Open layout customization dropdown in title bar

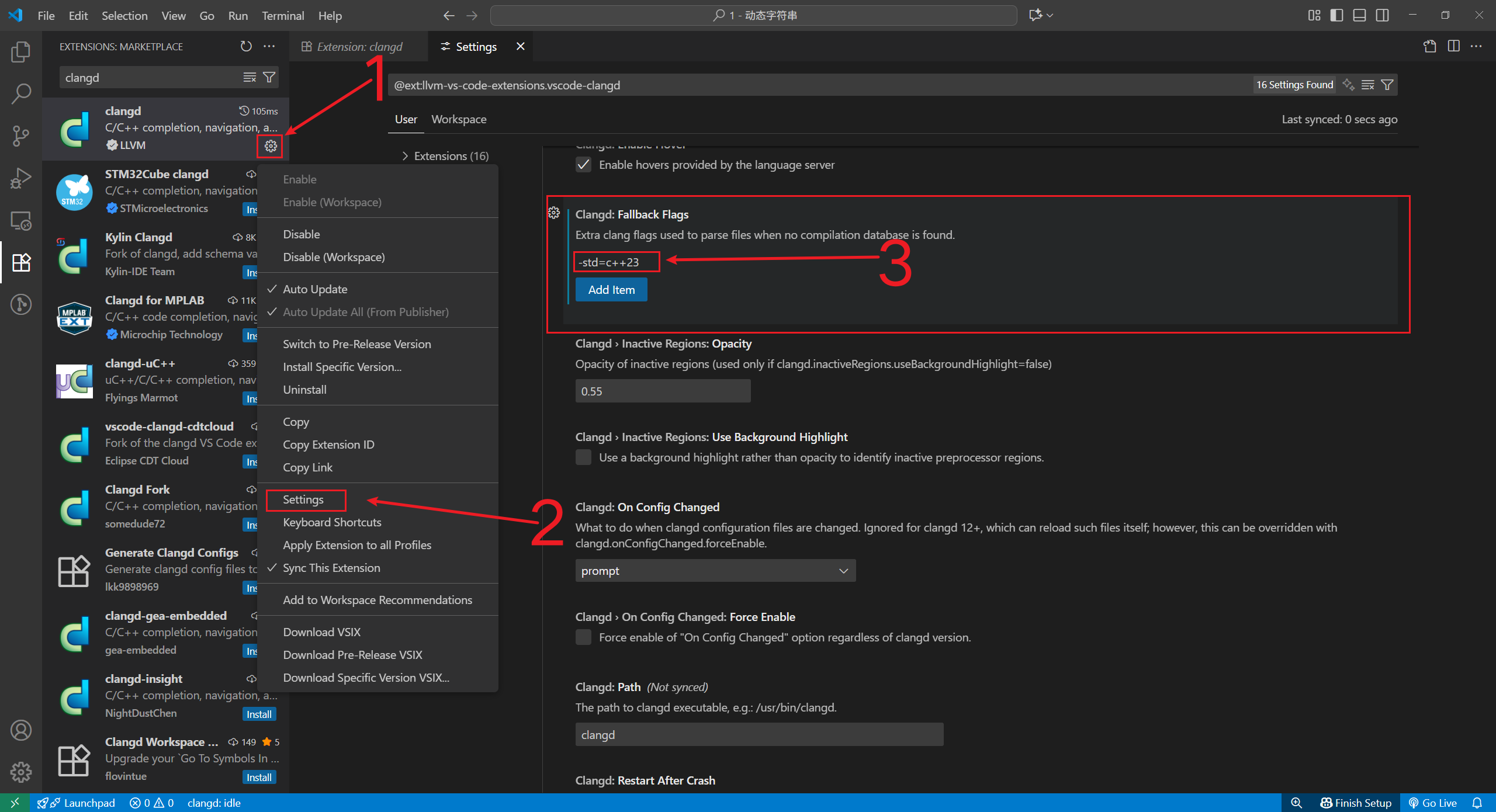pos(1314,15)
